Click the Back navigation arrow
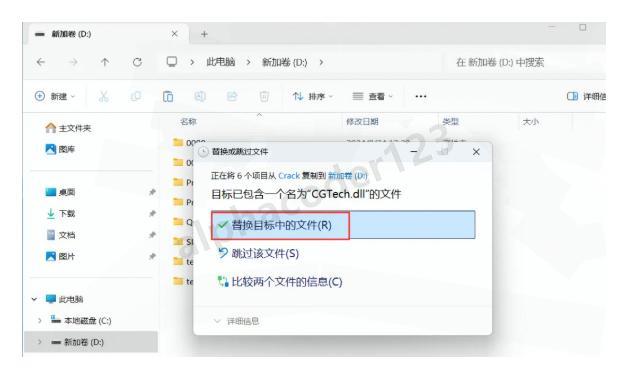Image resolution: width=629 pixels, height=380 pixels. [41, 62]
